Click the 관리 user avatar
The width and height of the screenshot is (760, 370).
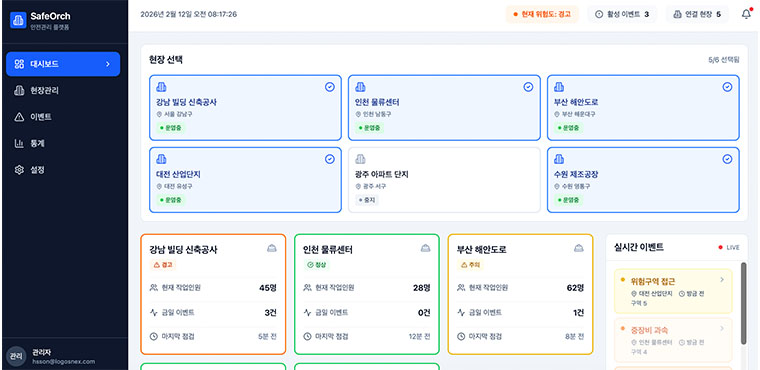pos(16,356)
